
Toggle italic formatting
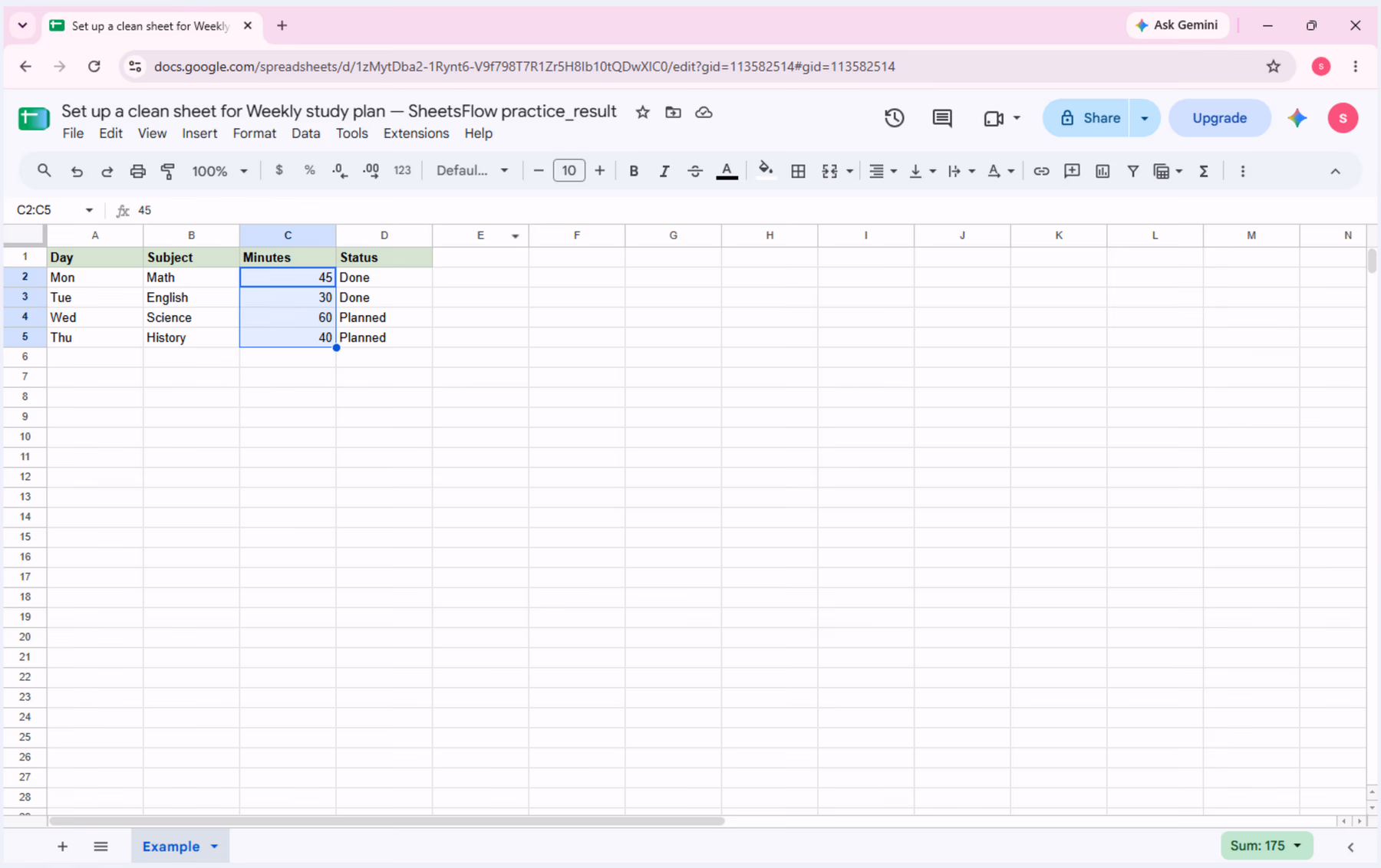coord(664,171)
